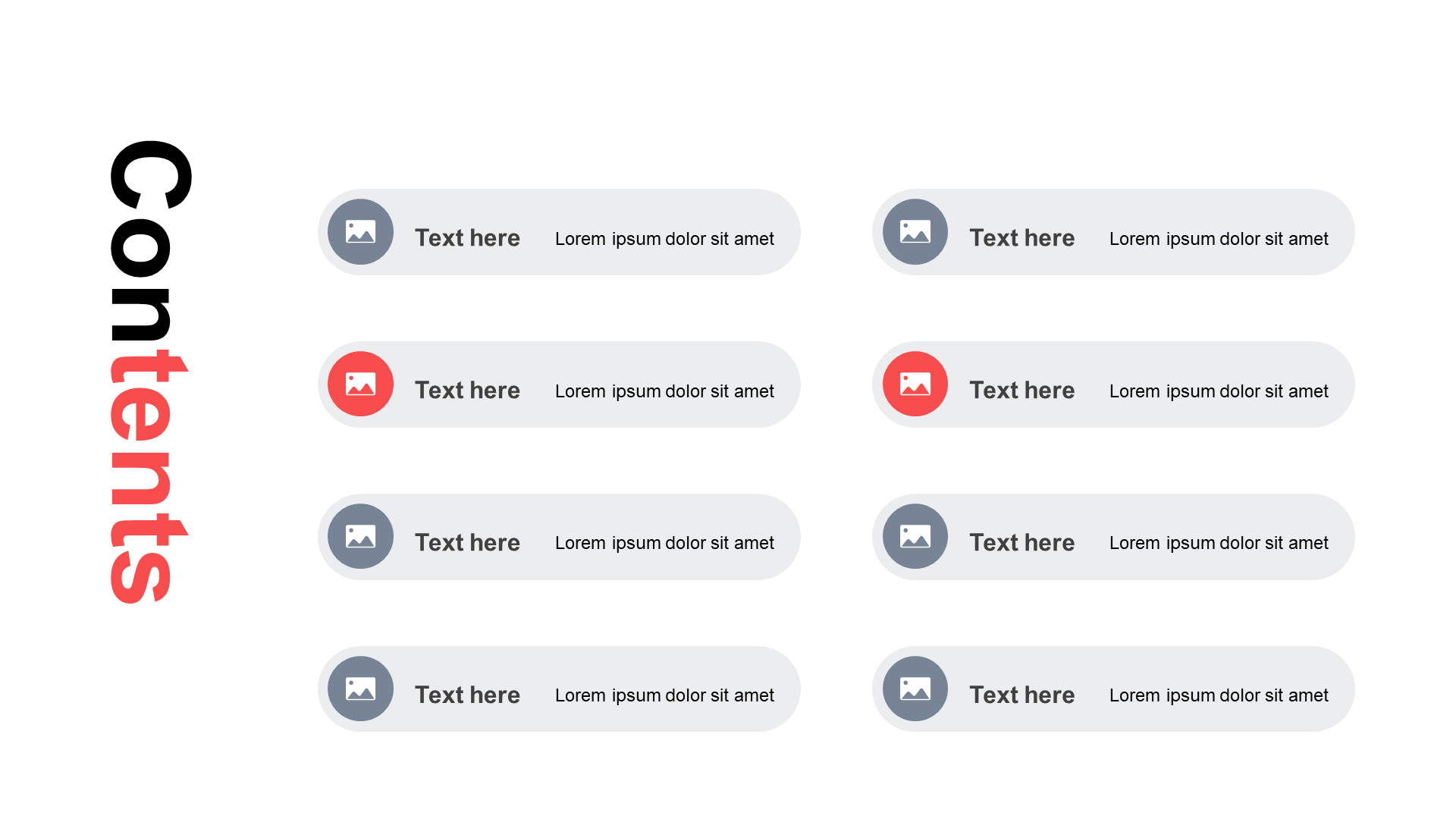Select Lorem ipsum text in bottom-right row

[1219, 695]
